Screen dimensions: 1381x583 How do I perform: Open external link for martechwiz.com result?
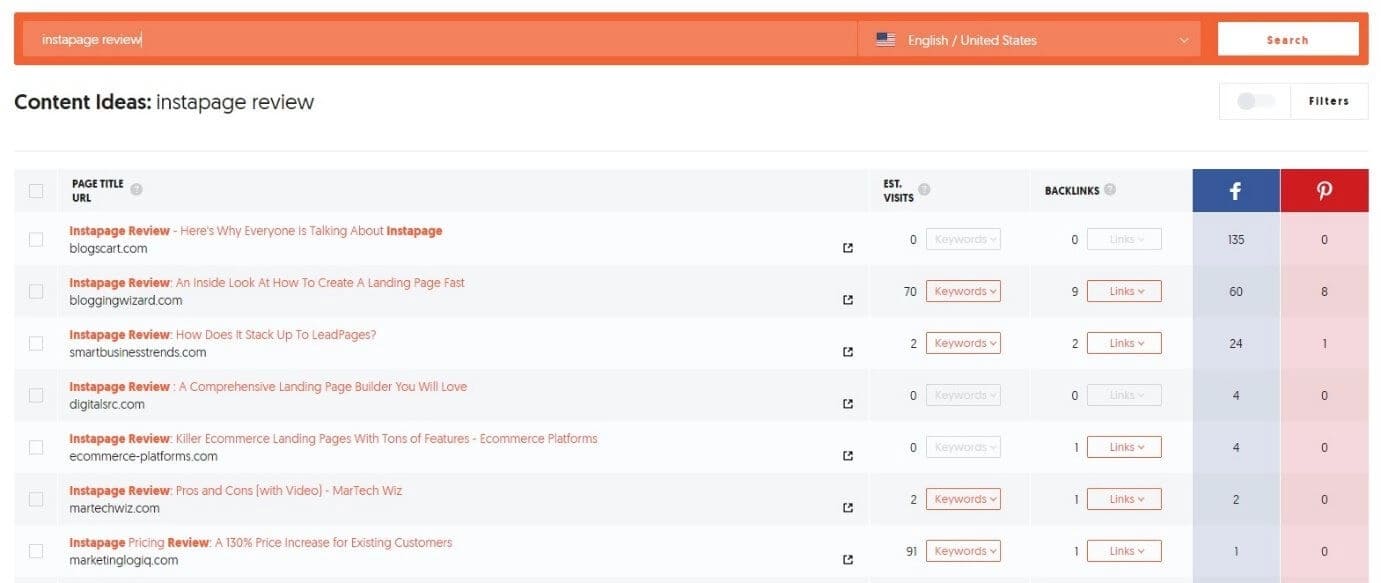848,508
